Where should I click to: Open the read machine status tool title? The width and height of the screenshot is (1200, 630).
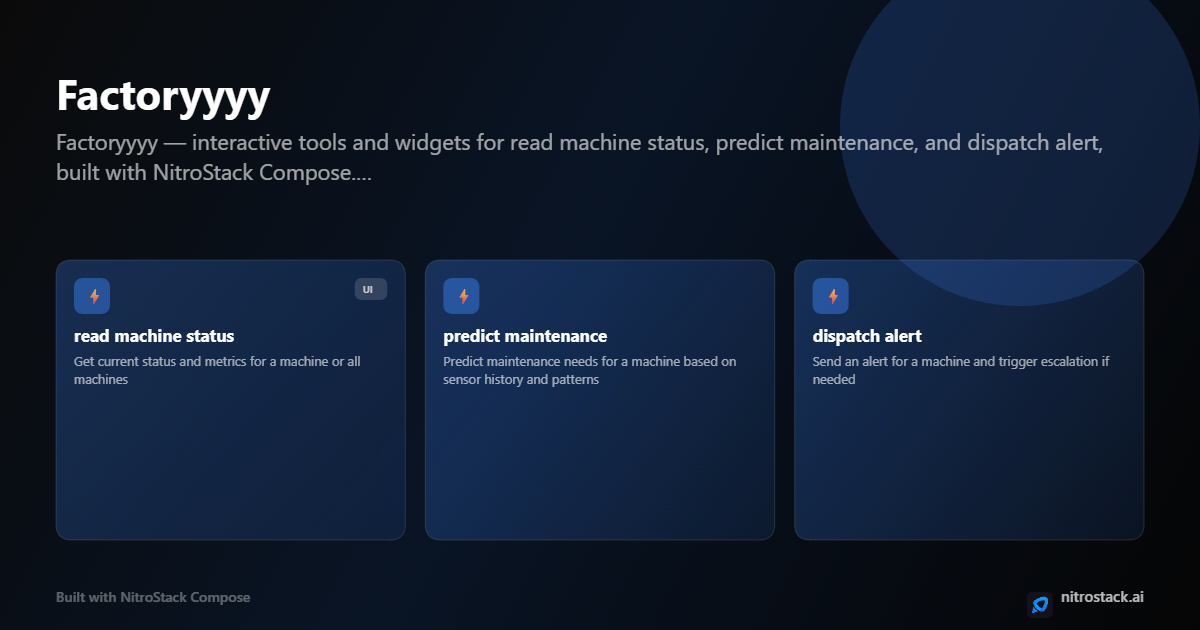click(154, 336)
